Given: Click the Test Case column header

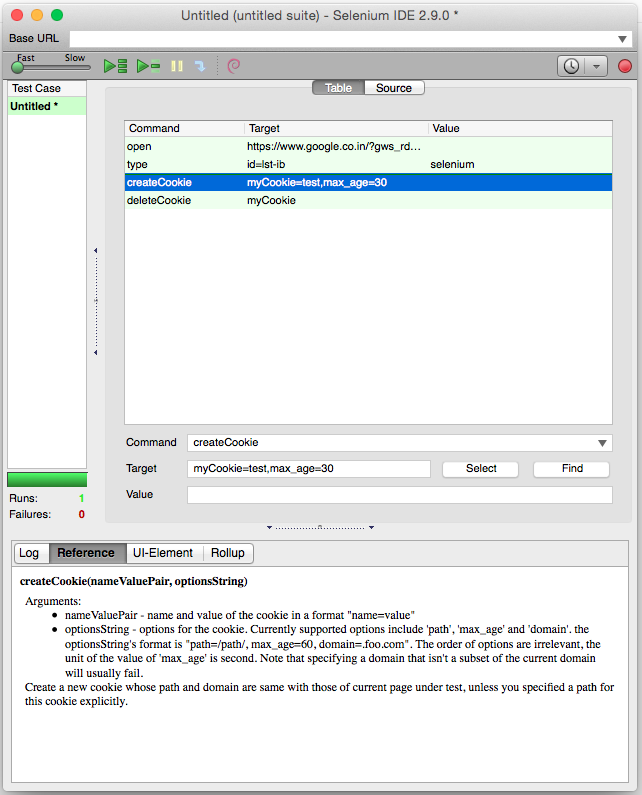Looking at the screenshot, I should (x=47, y=88).
